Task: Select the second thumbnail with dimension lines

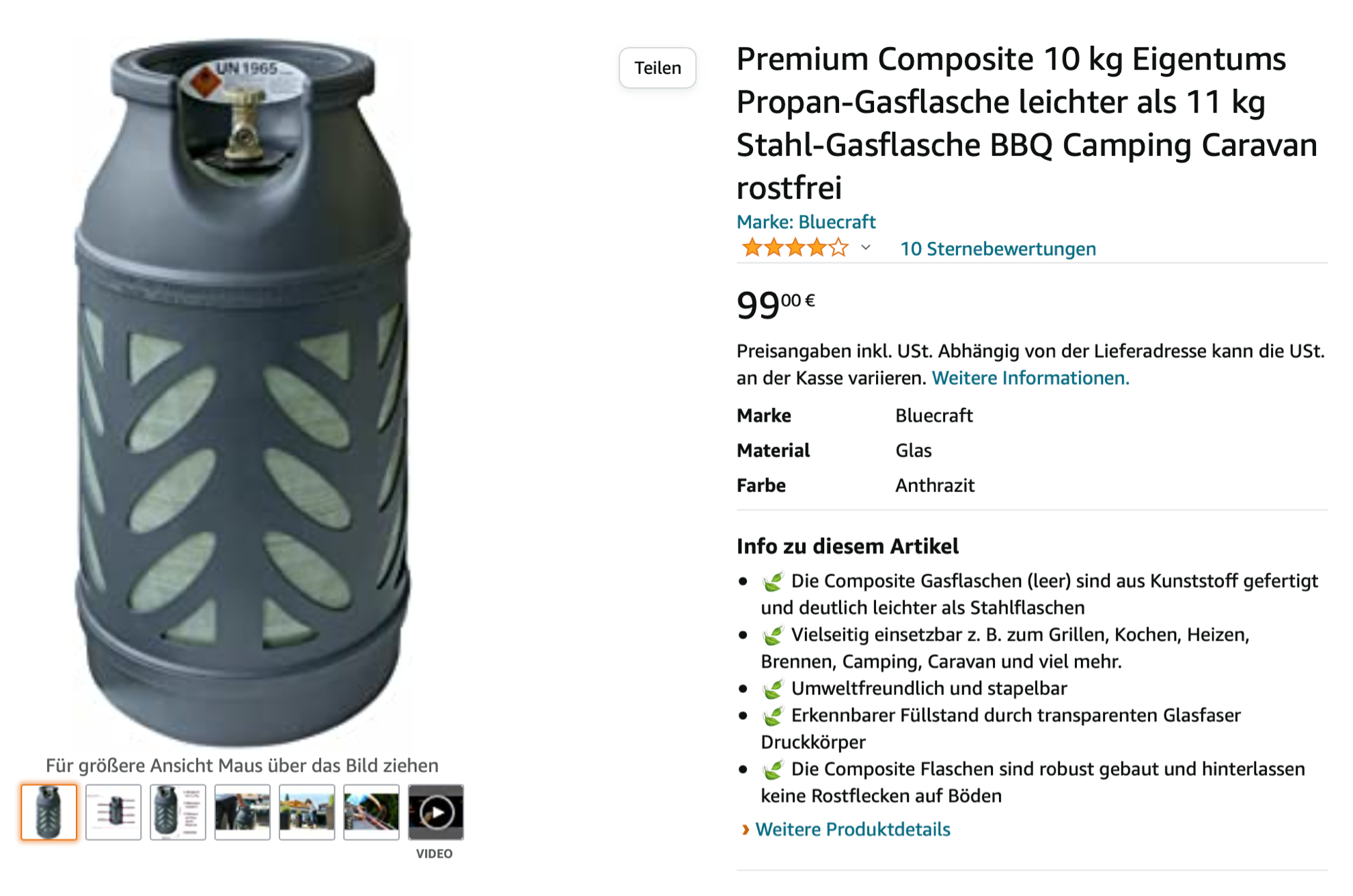Action: 113,812
